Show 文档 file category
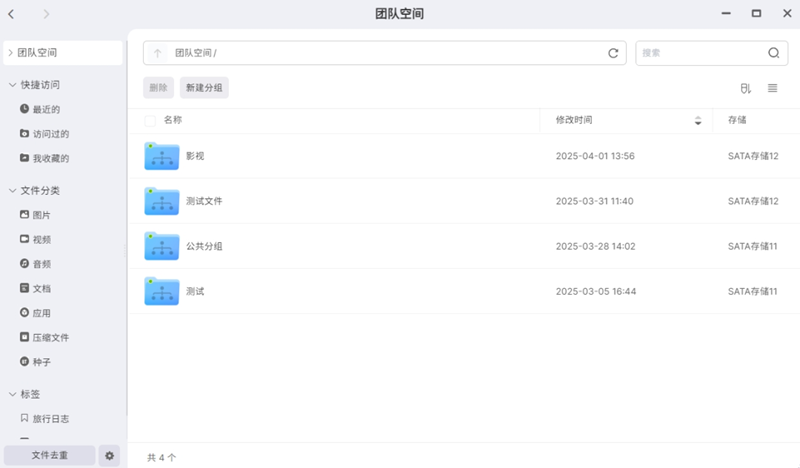800x468 pixels. [x=35, y=288]
